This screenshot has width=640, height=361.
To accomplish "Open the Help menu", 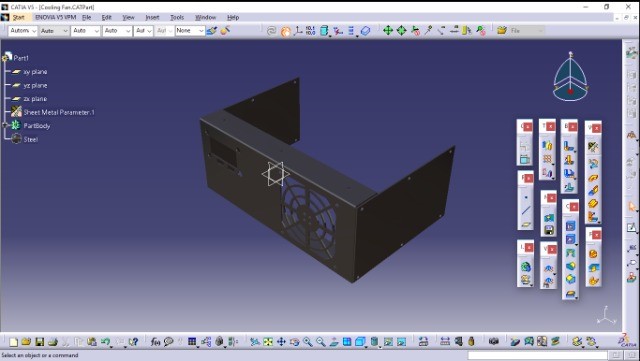I will [x=233, y=18].
